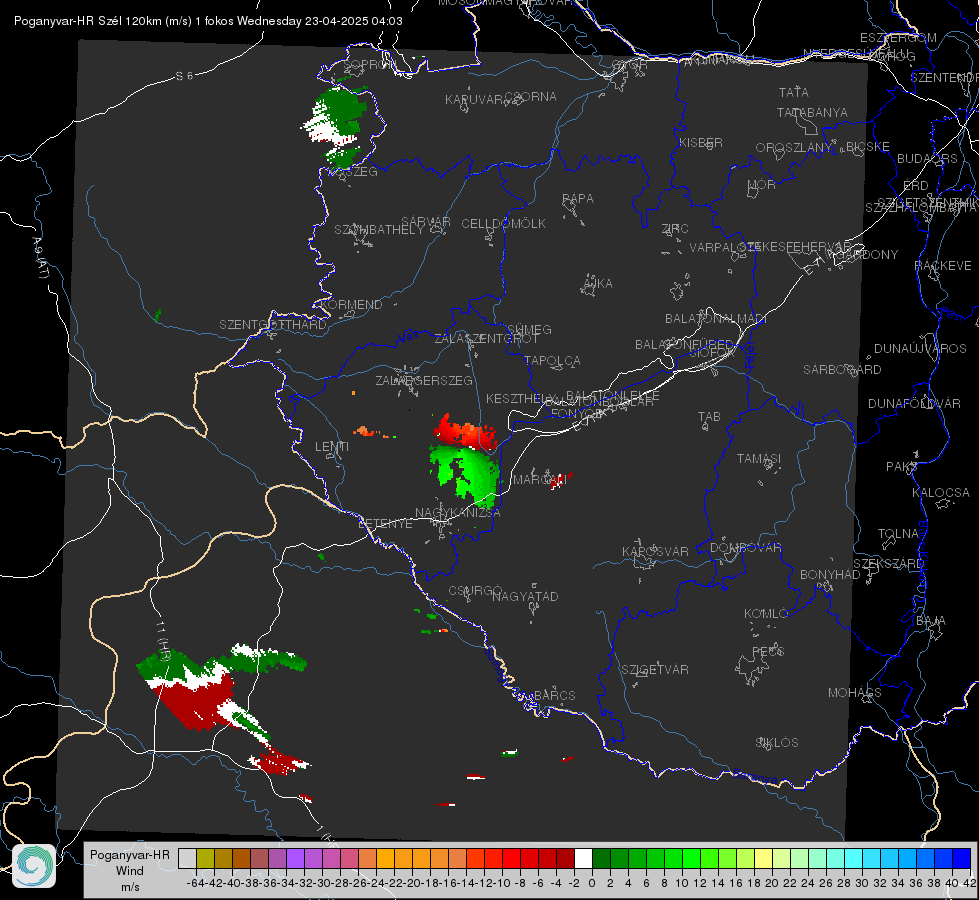Click the DOMBÓVÁR city label
Image resolution: width=979 pixels, height=900 pixels.
coord(745,548)
